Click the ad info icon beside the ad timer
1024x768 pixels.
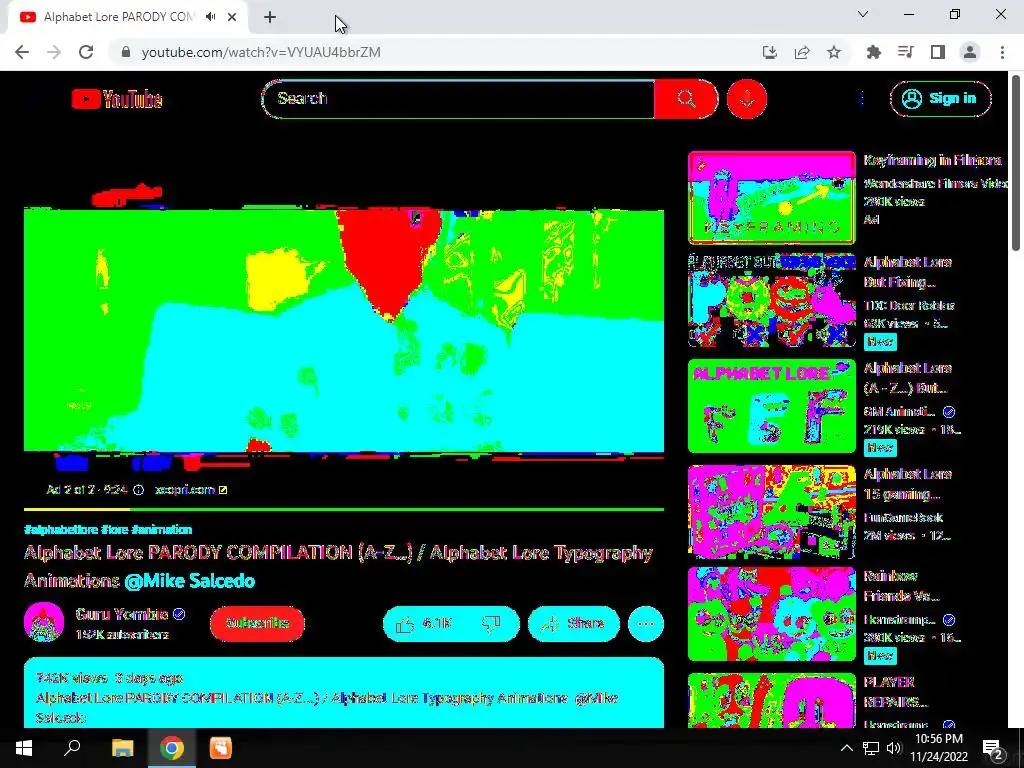point(138,490)
